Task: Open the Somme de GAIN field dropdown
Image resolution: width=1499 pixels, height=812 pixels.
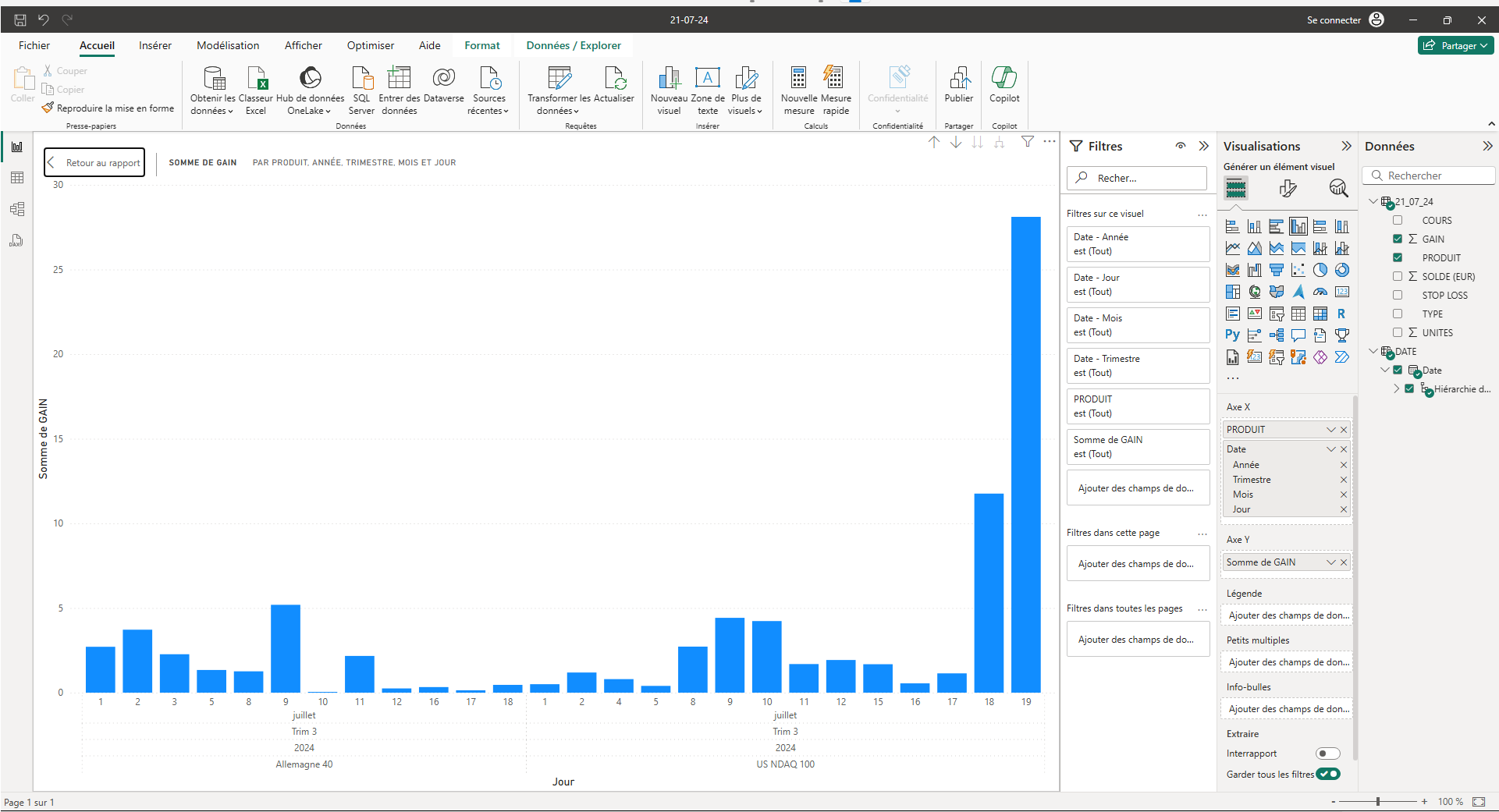Action: (1331, 562)
